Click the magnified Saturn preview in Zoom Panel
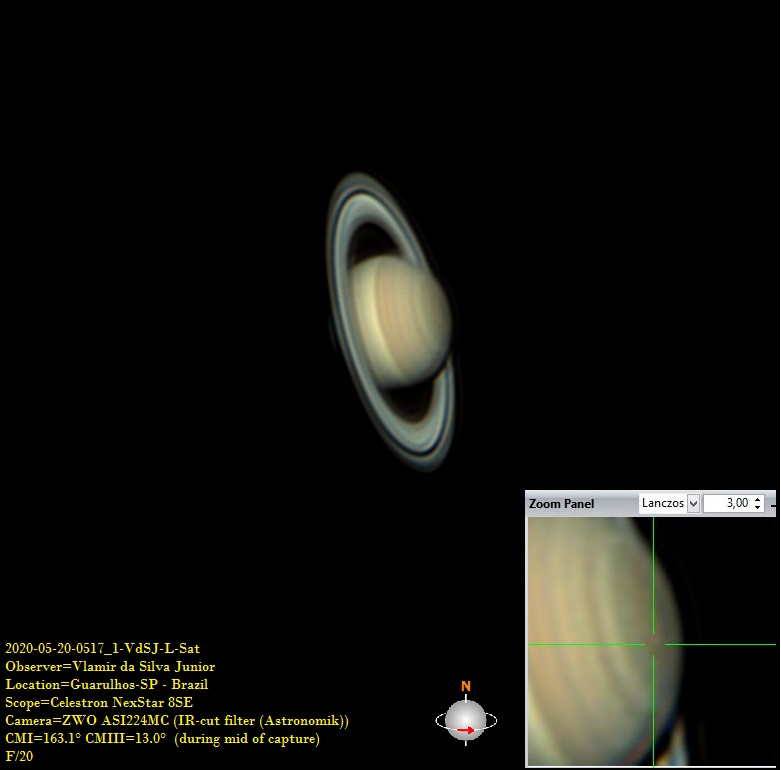The image size is (781, 770). click(651, 642)
